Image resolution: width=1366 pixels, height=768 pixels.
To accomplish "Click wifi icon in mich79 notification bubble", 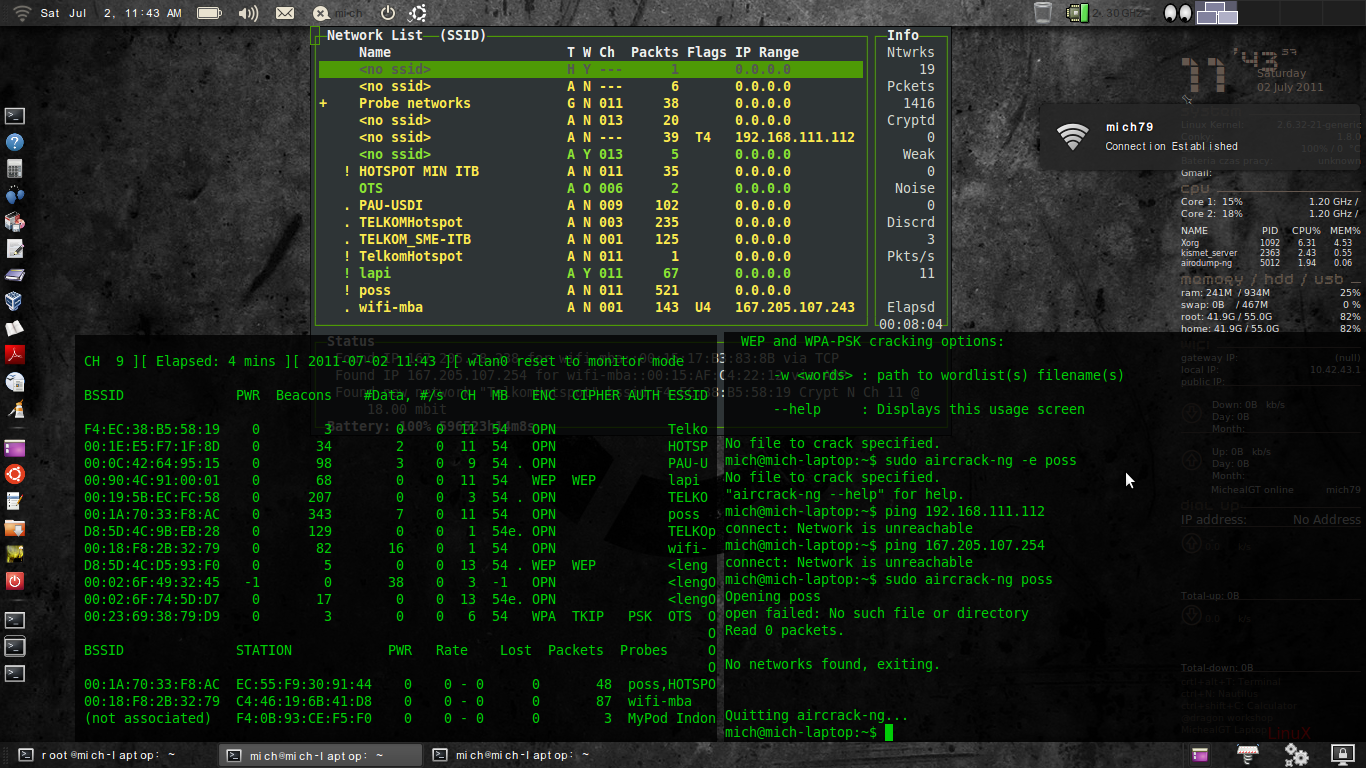I will click(1073, 136).
